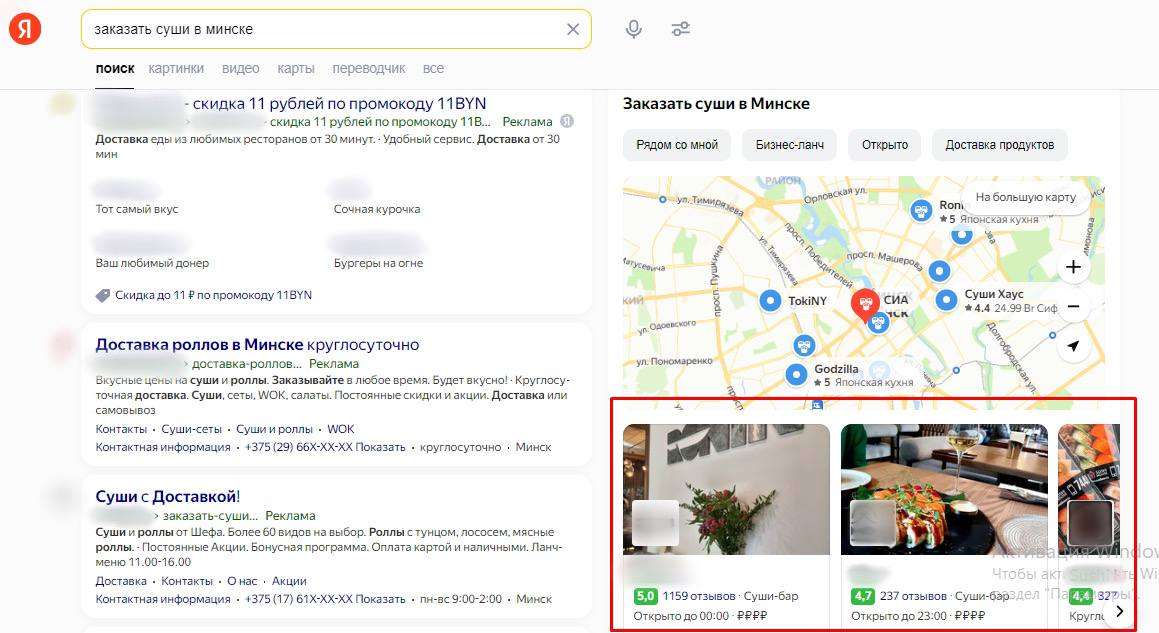The height and width of the screenshot is (633, 1159).
Task: Click the search query input field
Action: 320,29
